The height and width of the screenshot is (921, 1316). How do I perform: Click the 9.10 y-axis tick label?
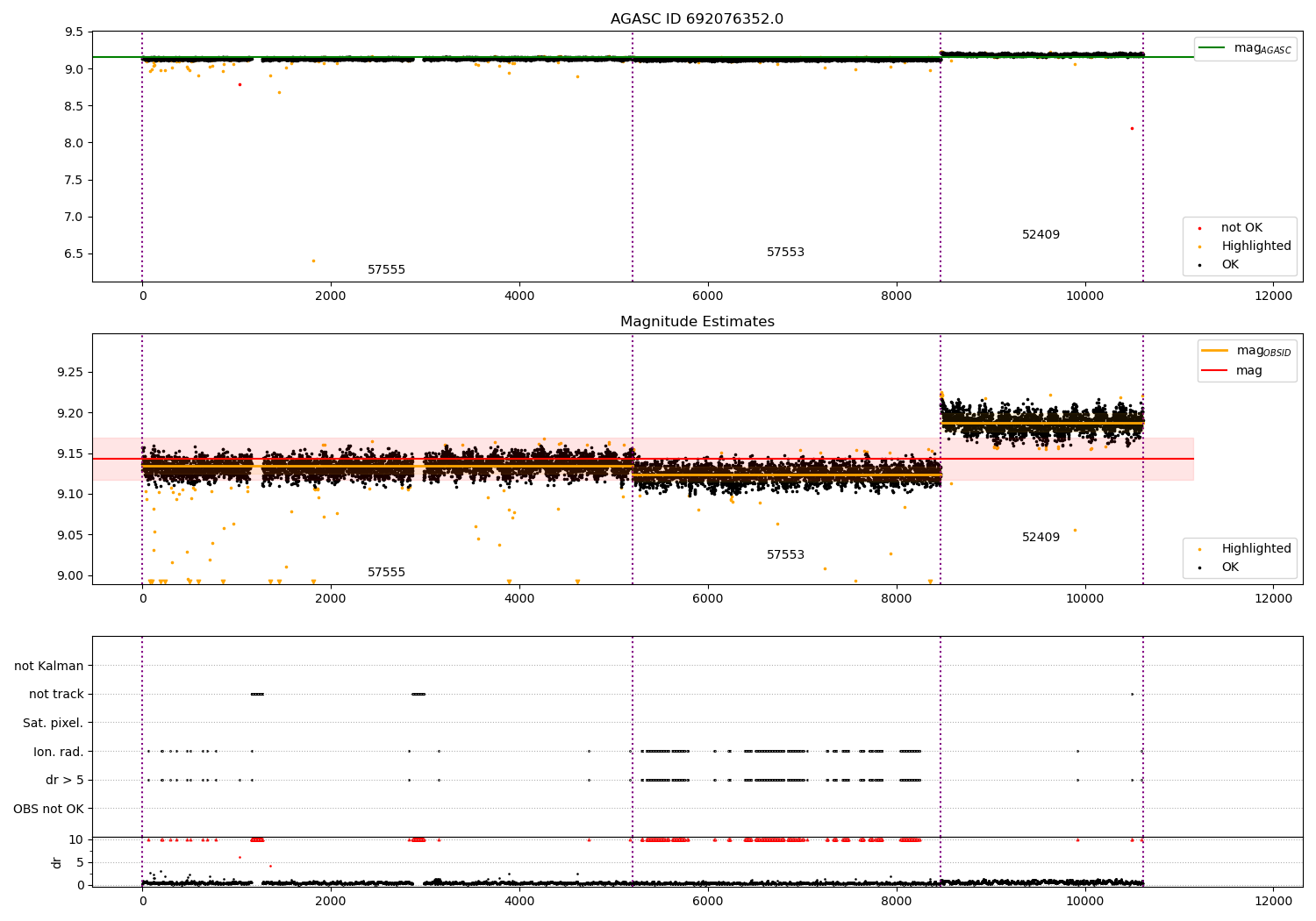70,495
